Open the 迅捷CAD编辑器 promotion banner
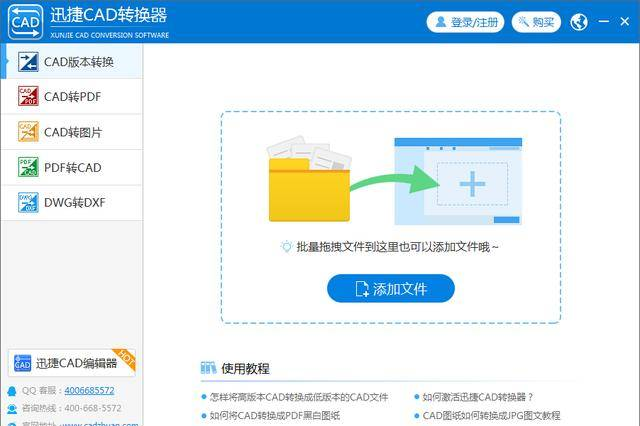Viewport: 640px width, 426px height. pyautogui.click(x=72, y=363)
